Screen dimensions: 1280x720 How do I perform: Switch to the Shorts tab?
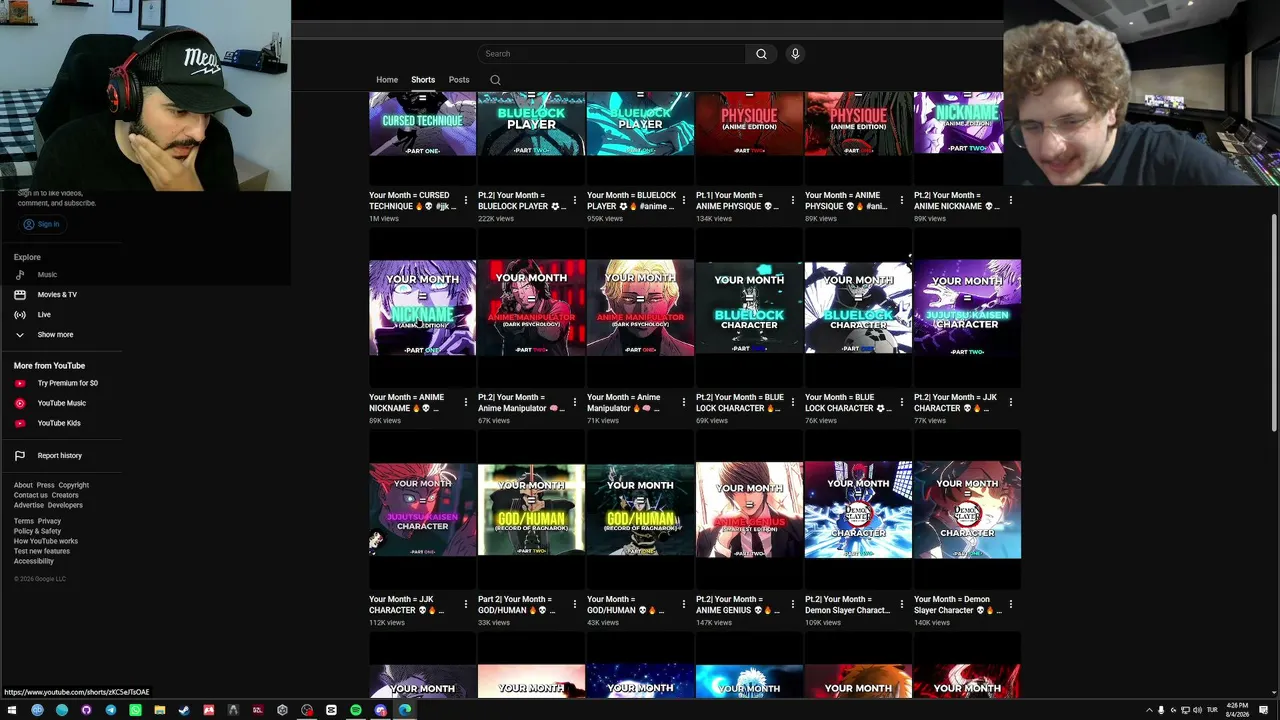coord(423,80)
